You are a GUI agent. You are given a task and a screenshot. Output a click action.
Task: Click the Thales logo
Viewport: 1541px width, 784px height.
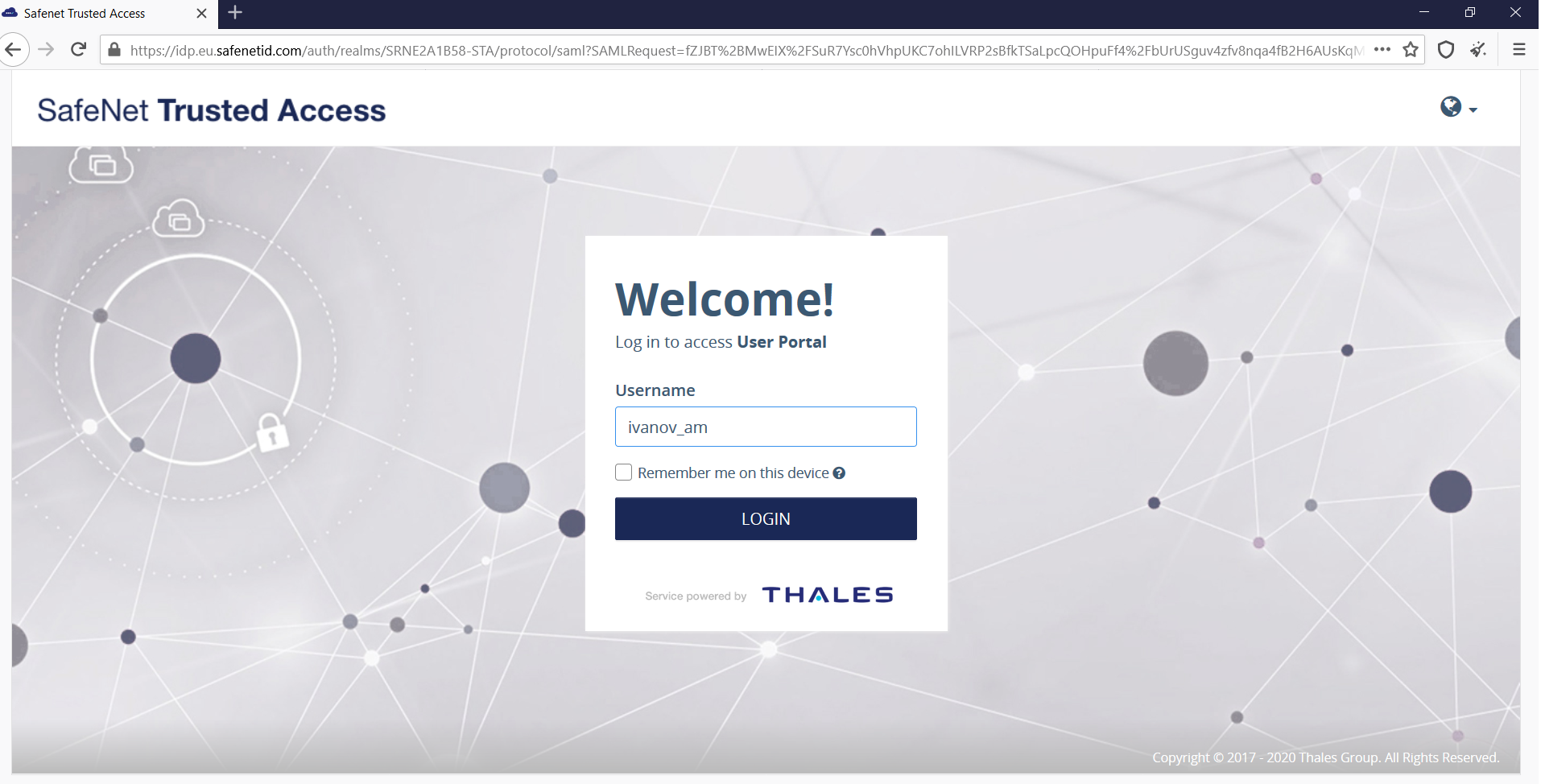click(x=828, y=595)
